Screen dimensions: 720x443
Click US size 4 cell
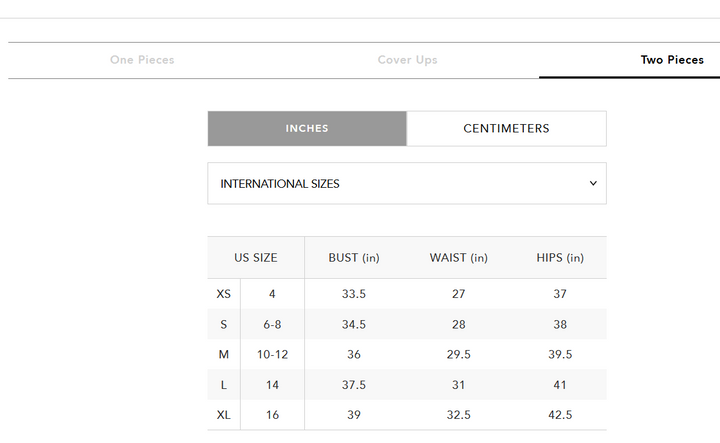pyautogui.click(x=272, y=294)
